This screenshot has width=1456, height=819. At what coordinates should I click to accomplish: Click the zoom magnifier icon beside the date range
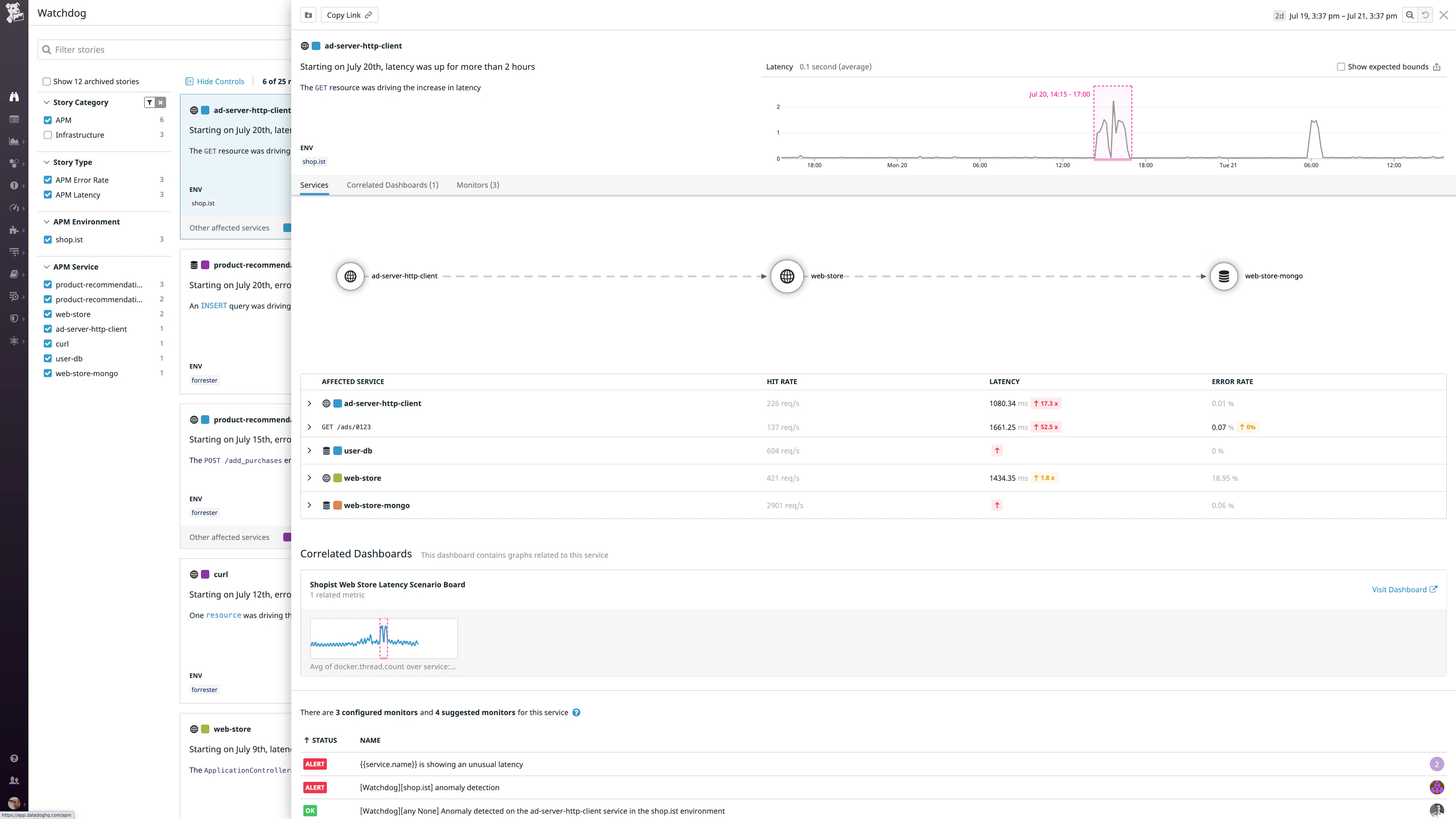(x=1410, y=15)
